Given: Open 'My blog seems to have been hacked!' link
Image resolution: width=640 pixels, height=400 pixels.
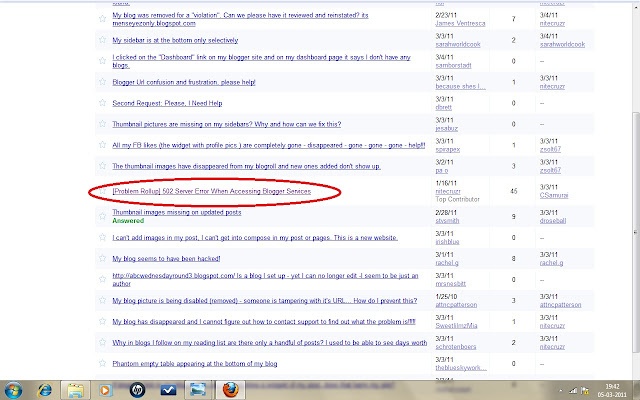Looking at the screenshot, I should (166, 258).
